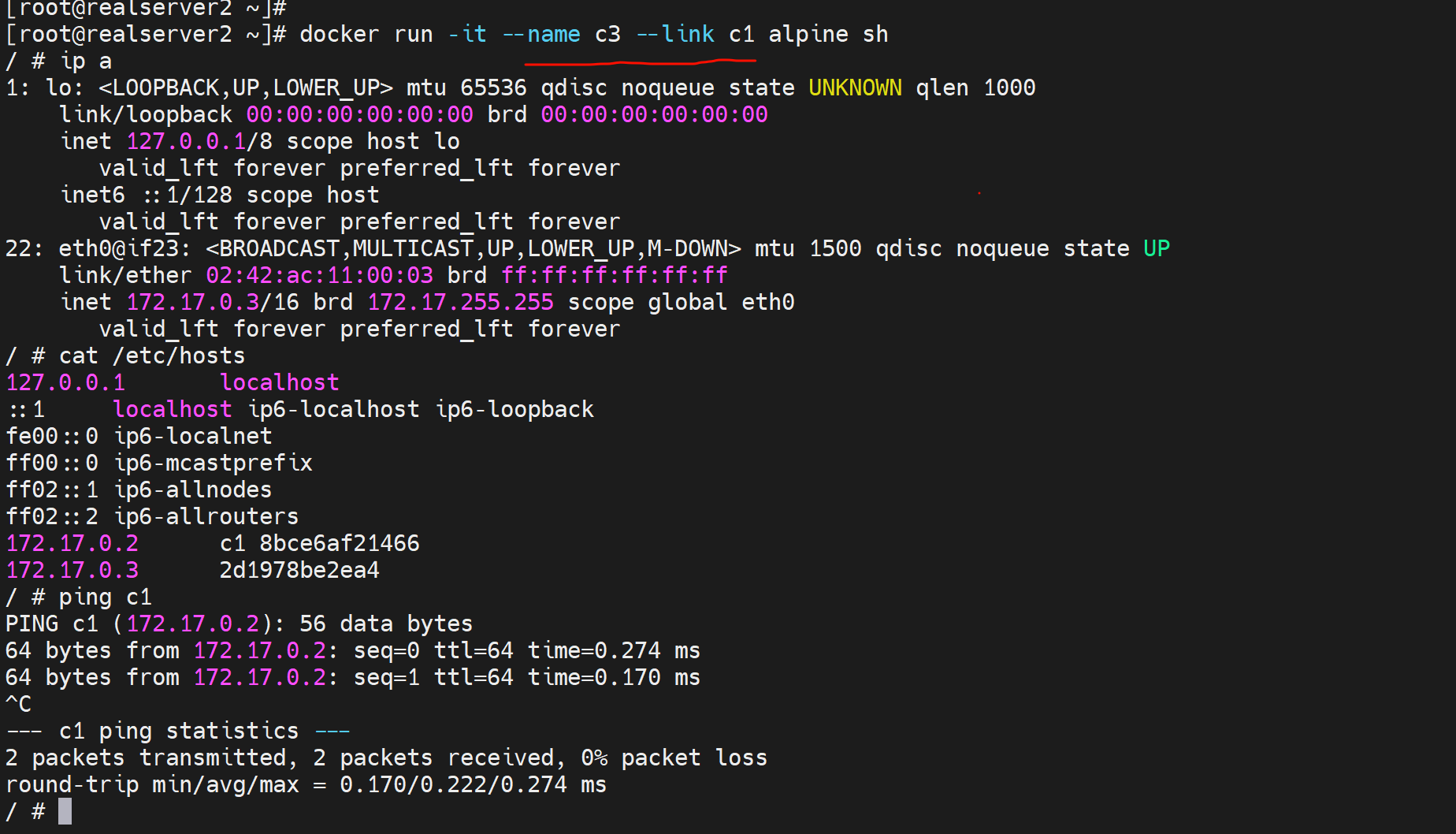Click the '--name' option in the docker command

click(x=540, y=35)
